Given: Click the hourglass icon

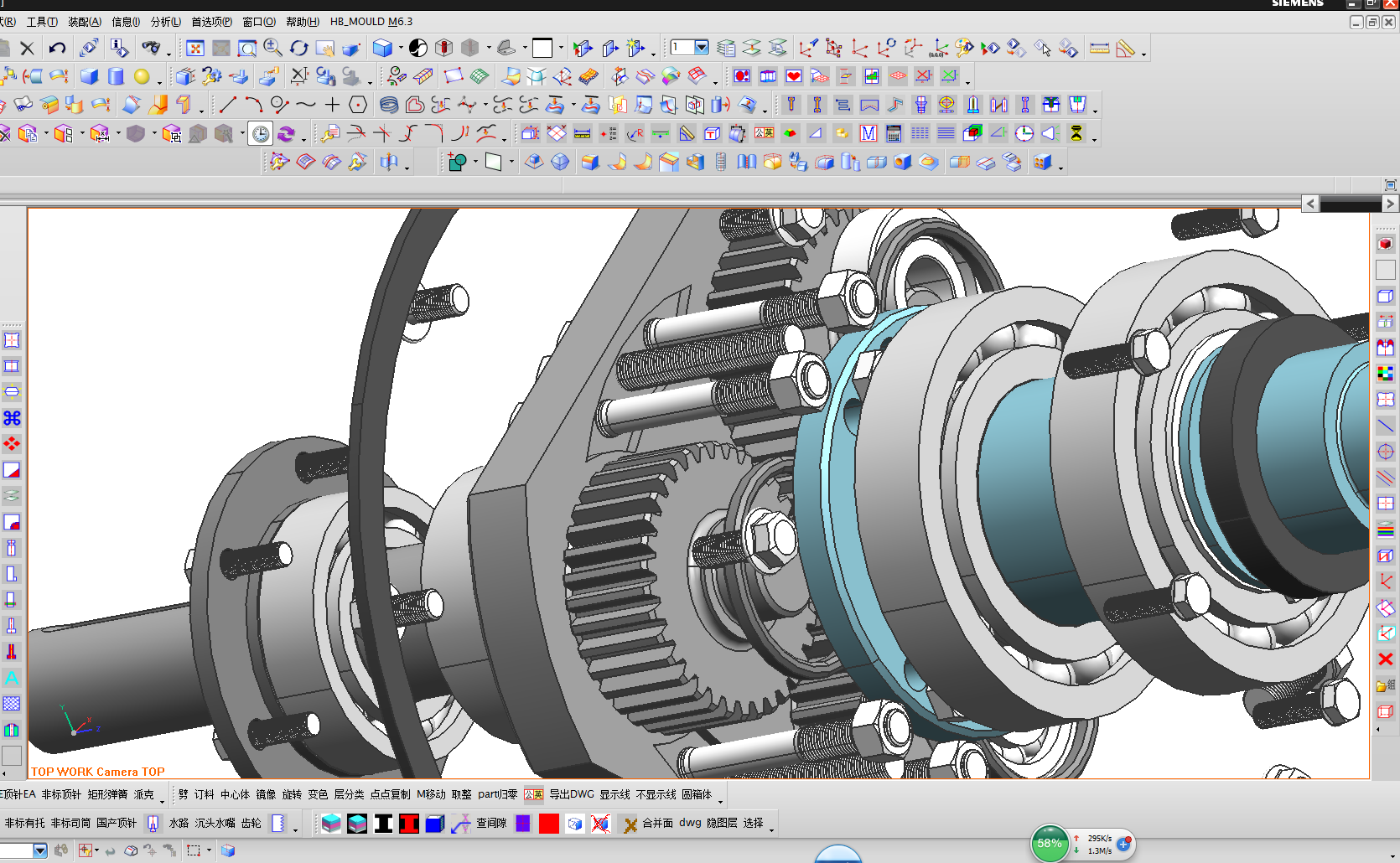Looking at the screenshot, I should [x=1076, y=133].
